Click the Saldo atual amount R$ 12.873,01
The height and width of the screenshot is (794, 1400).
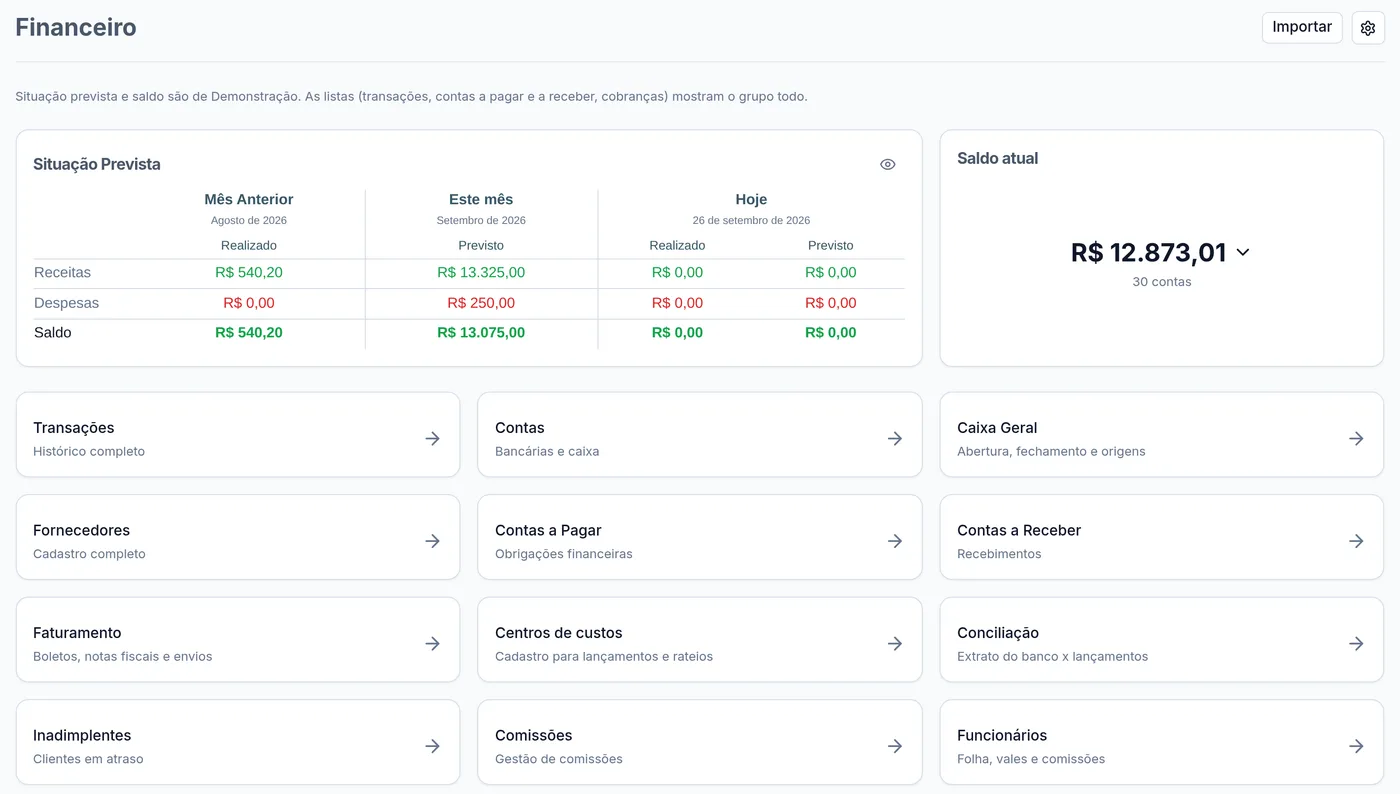click(x=1148, y=252)
